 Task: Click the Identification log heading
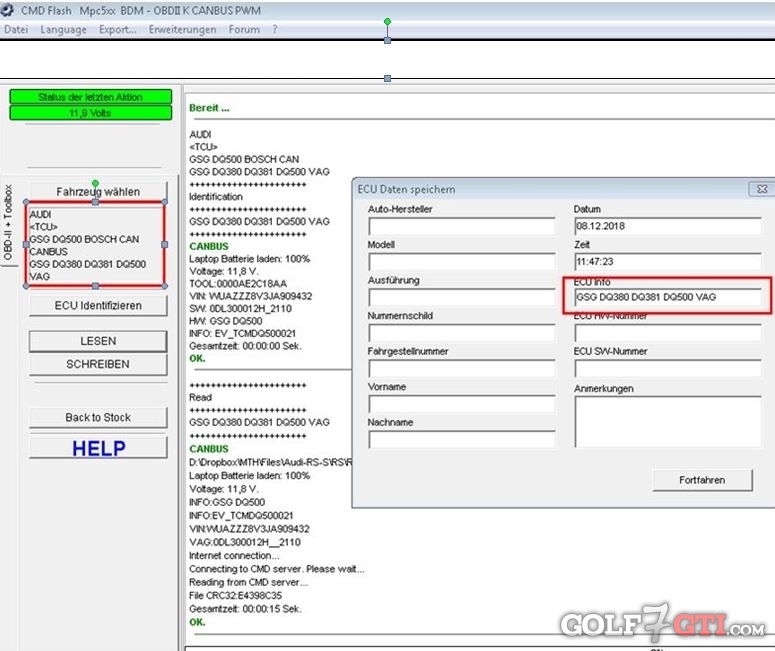215,197
